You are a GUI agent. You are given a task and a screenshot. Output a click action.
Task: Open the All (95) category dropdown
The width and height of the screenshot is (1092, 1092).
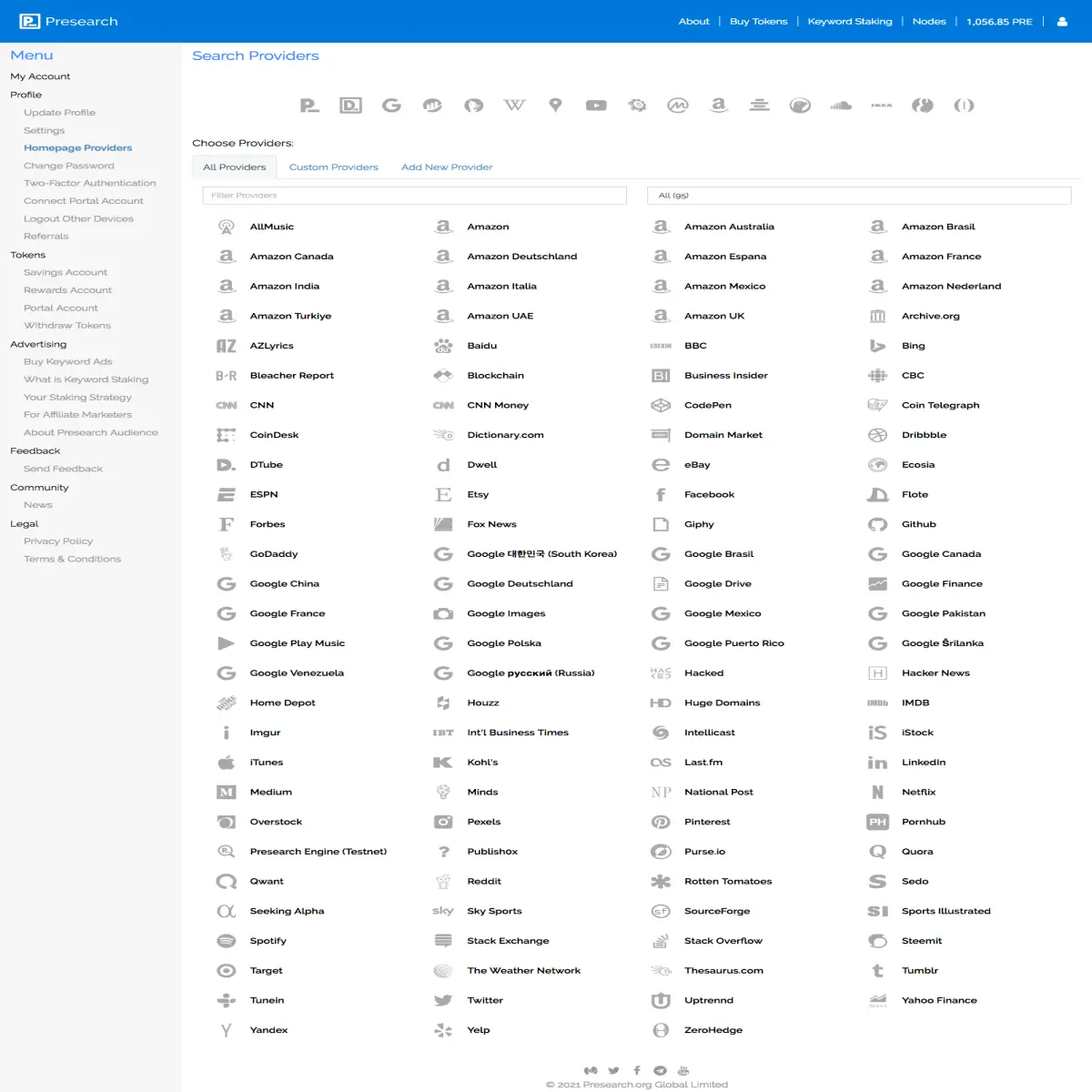click(x=859, y=196)
